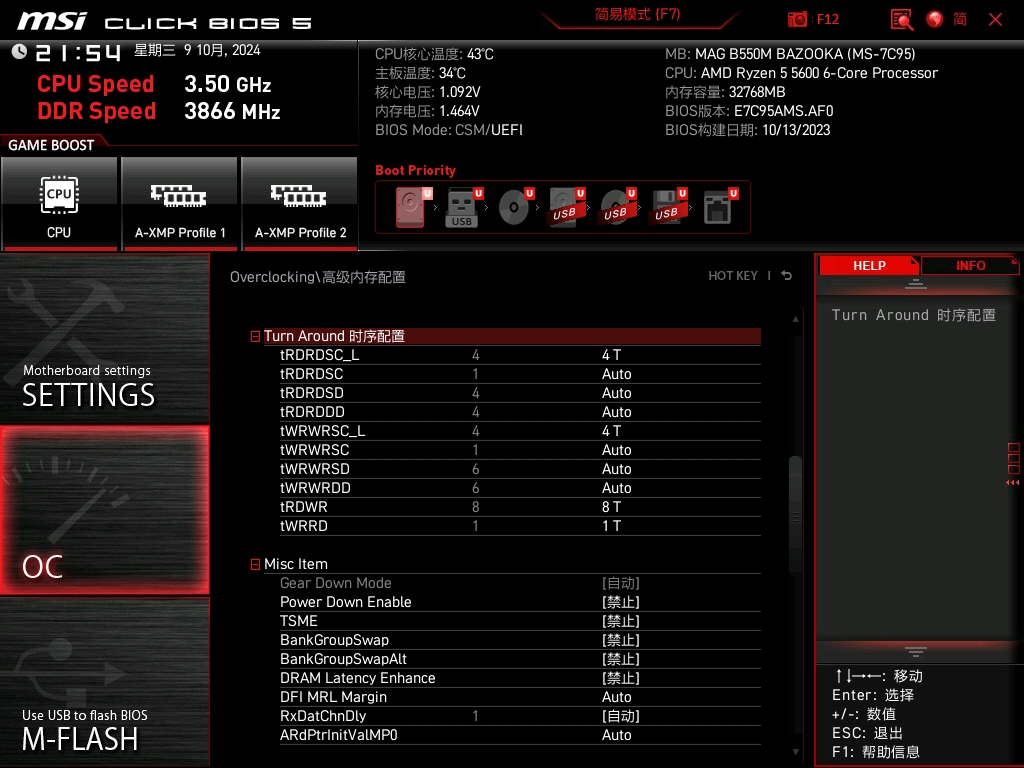Open BankGroupSwapAlt [禁止] dropdown

[620, 659]
